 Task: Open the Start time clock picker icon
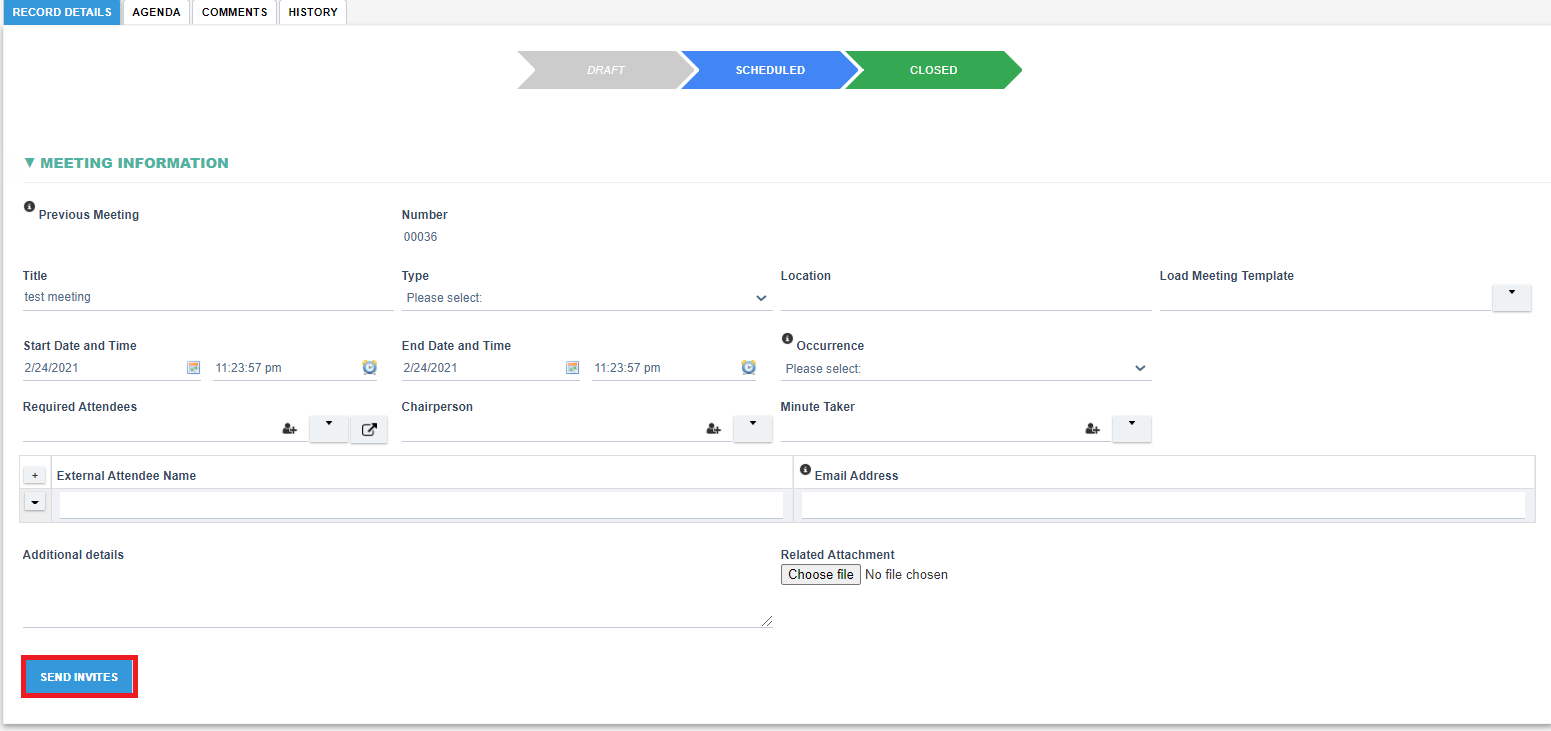(x=369, y=368)
